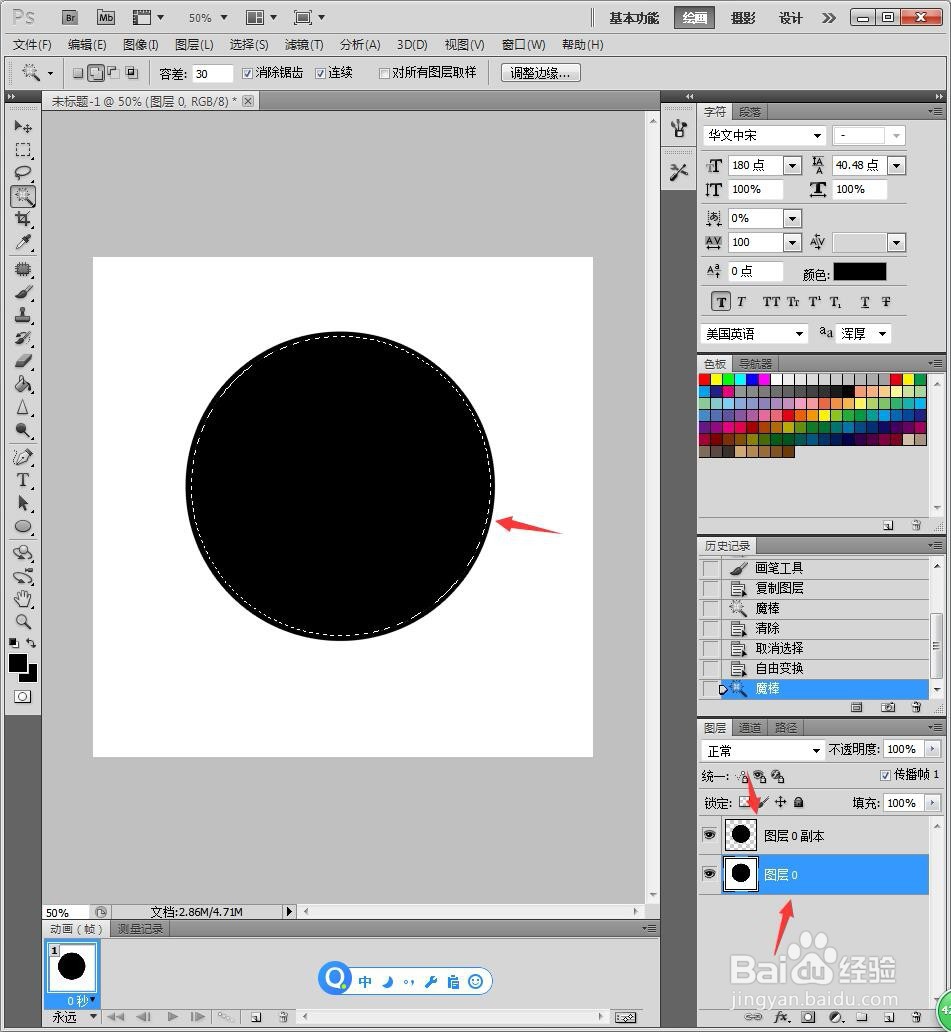Open leading dropdown 40.48 点
This screenshot has width=951, height=1032.
896,165
